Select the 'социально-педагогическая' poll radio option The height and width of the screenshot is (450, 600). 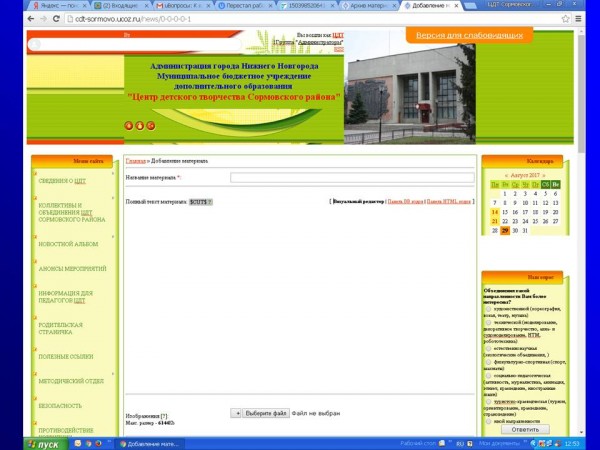click(488, 375)
